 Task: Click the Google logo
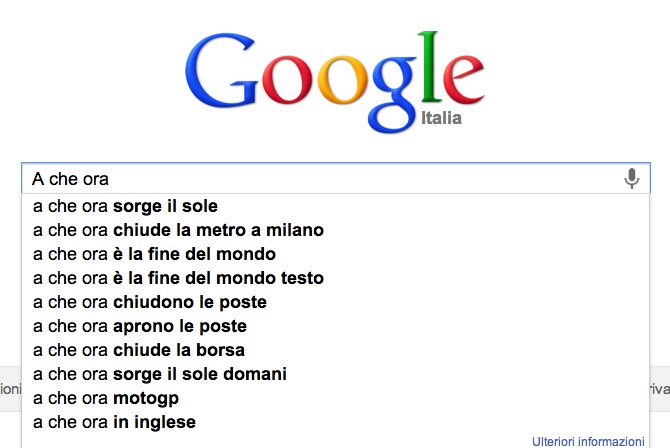tap(334, 80)
